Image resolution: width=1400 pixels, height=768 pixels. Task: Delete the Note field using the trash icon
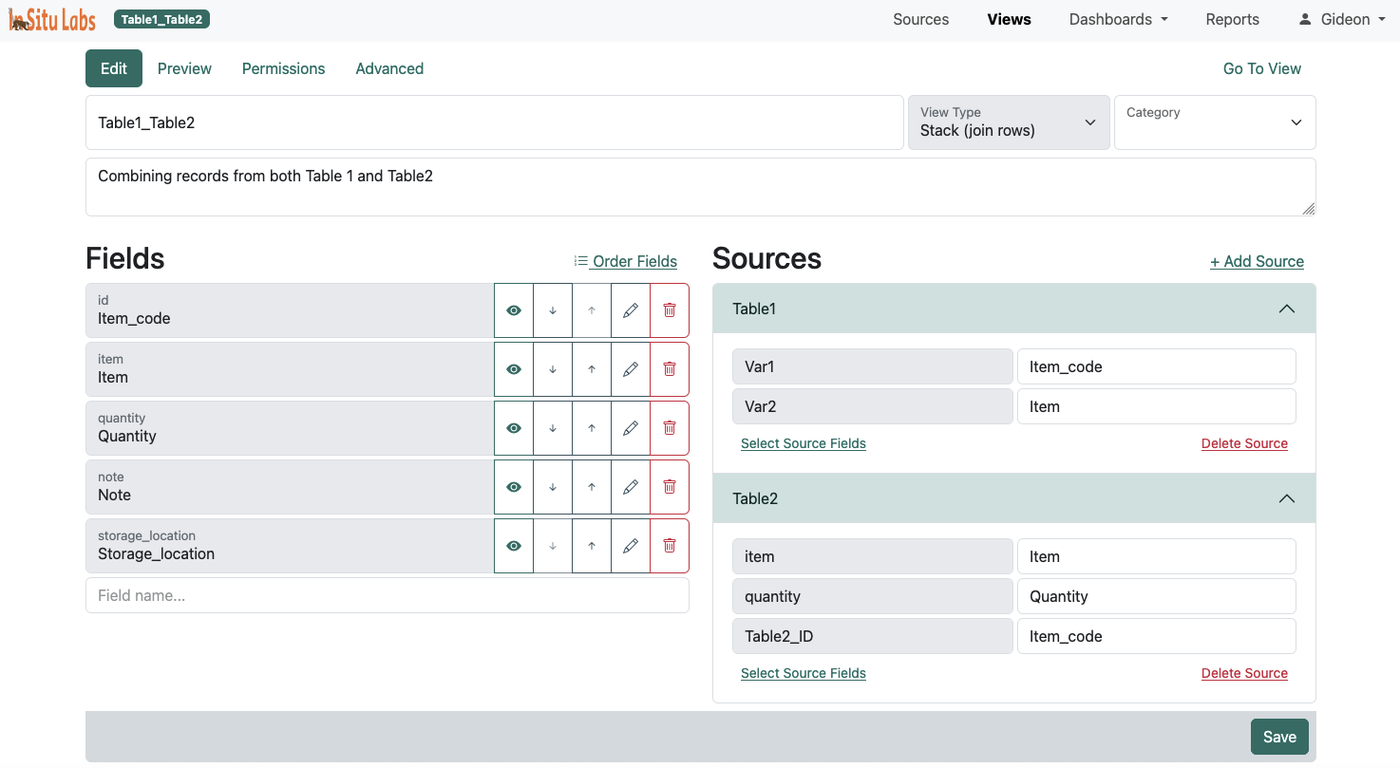(x=668, y=487)
